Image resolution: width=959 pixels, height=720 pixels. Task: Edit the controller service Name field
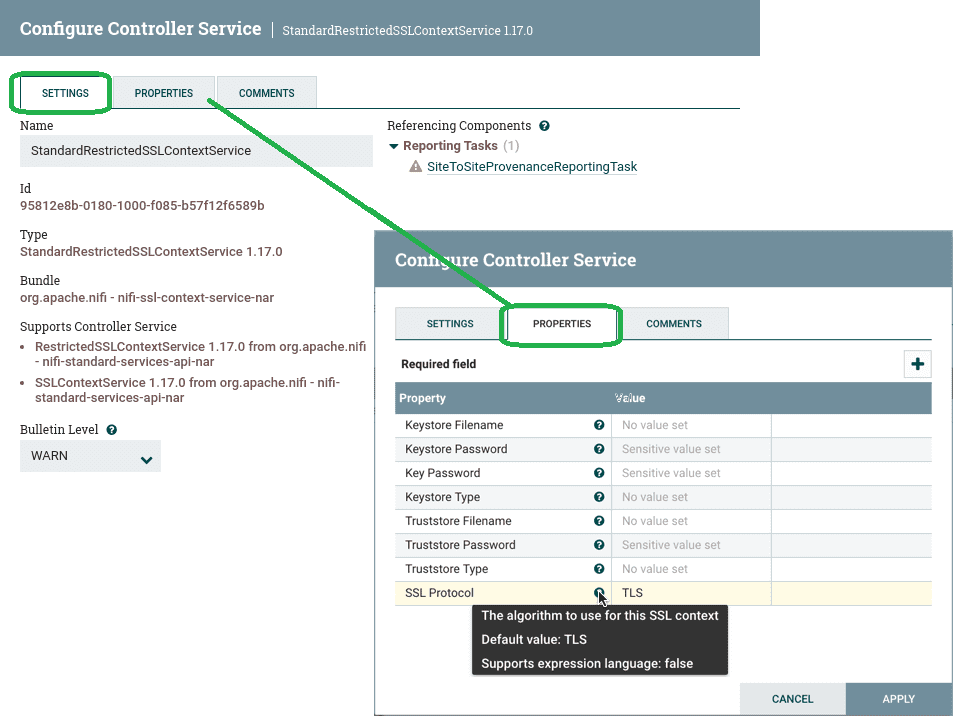click(196, 151)
